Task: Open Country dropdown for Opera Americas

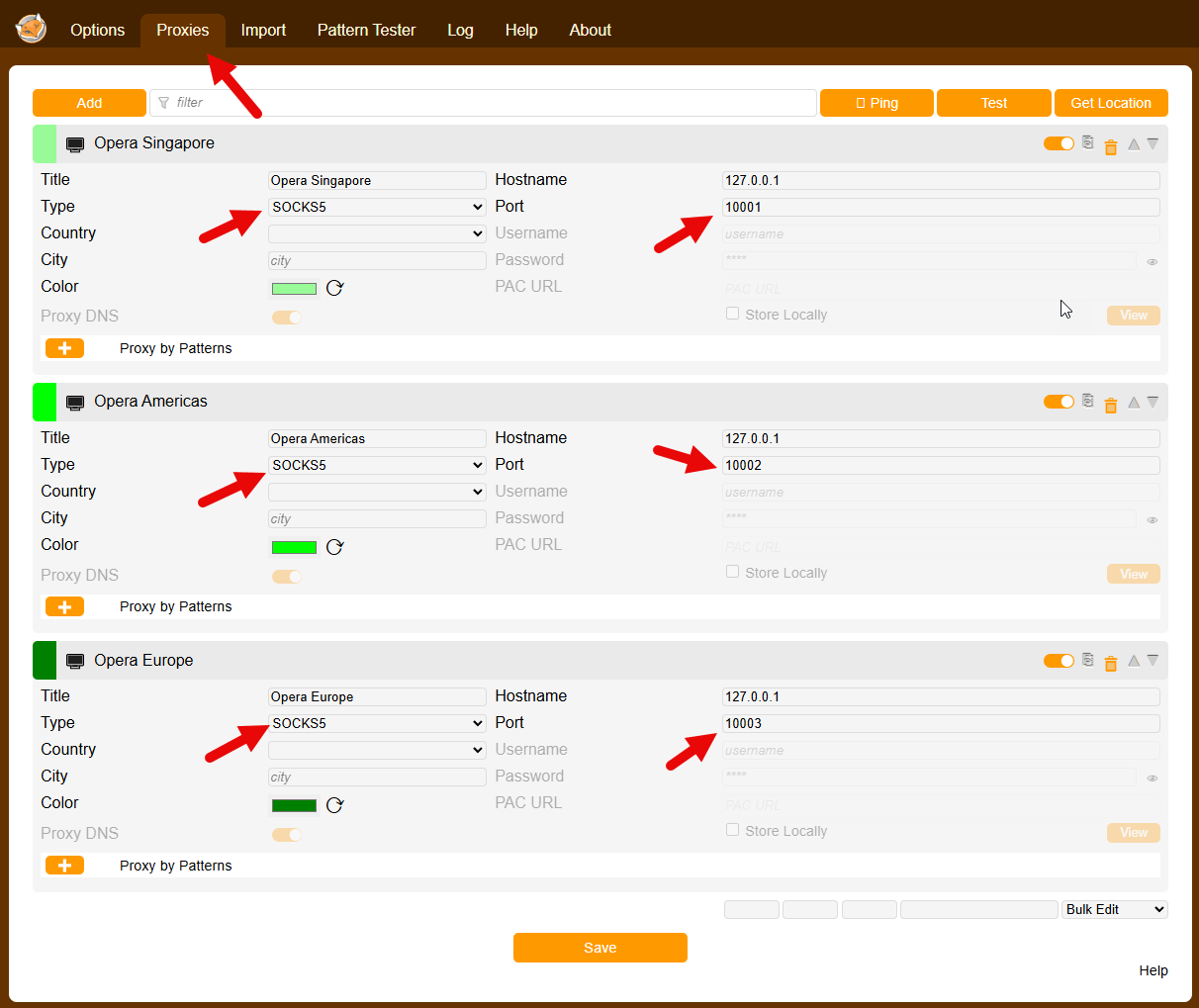Action: click(x=377, y=492)
